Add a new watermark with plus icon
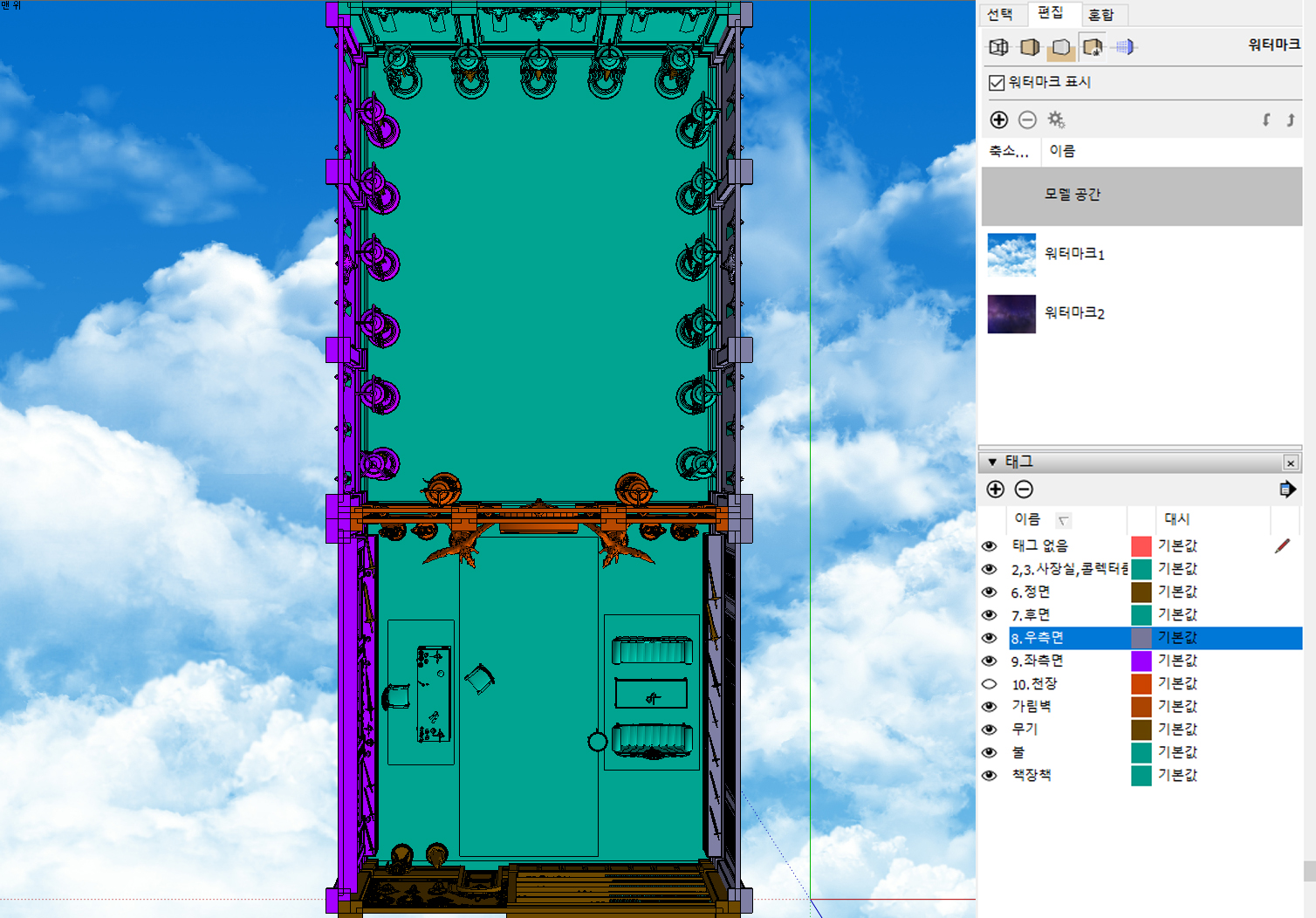The width and height of the screenshot is (1316, 918). [999, 120]
